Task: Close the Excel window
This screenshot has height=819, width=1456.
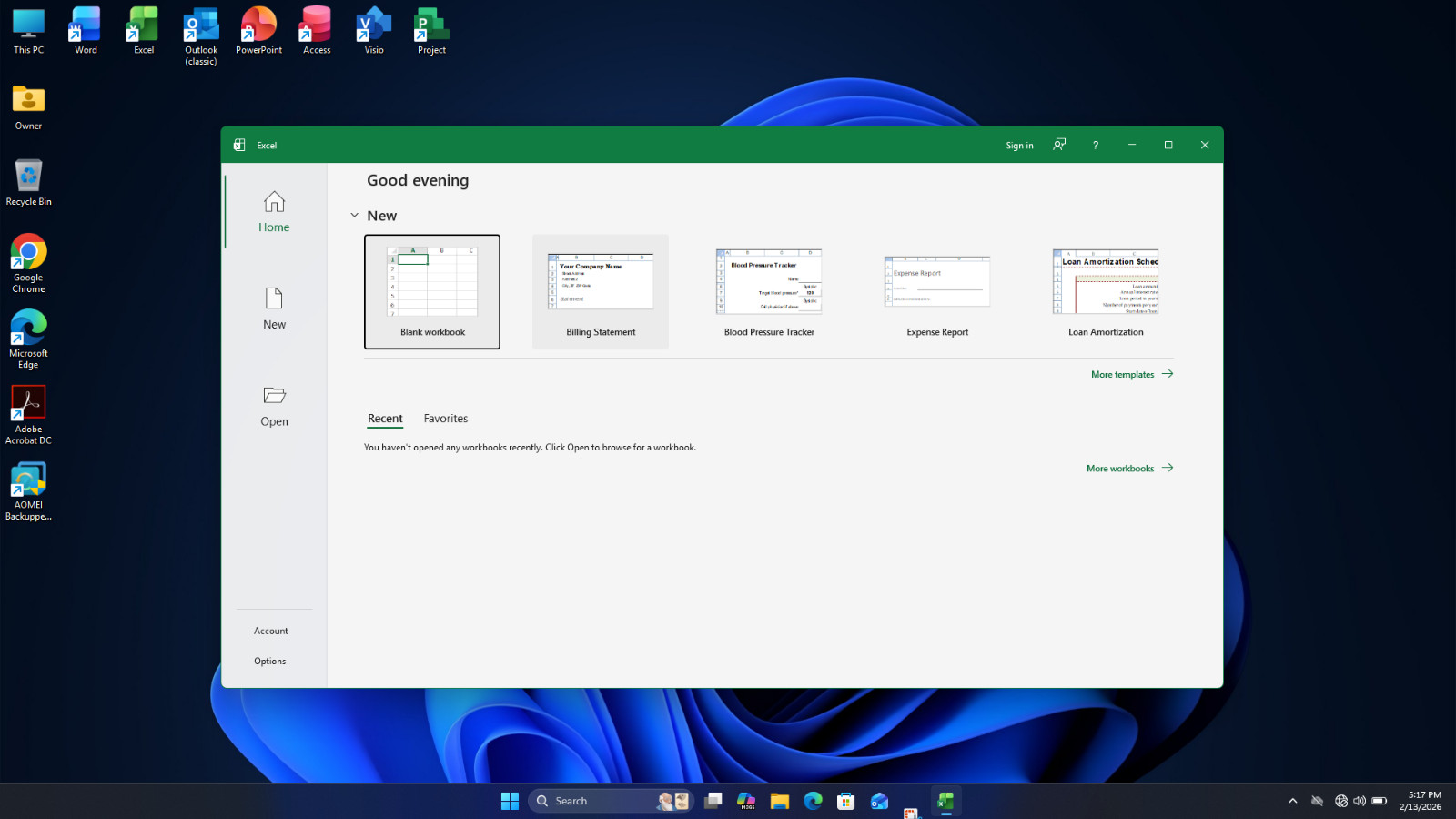Action: tap(1205, 145)
